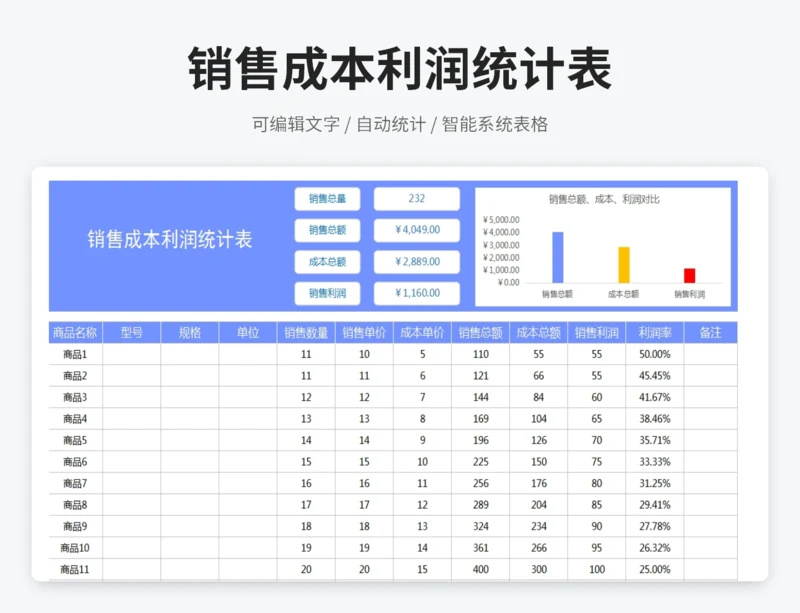This screenshot has height=613, width=800.
Task: Select the 销售总额 column header
Action: (481, 333)
